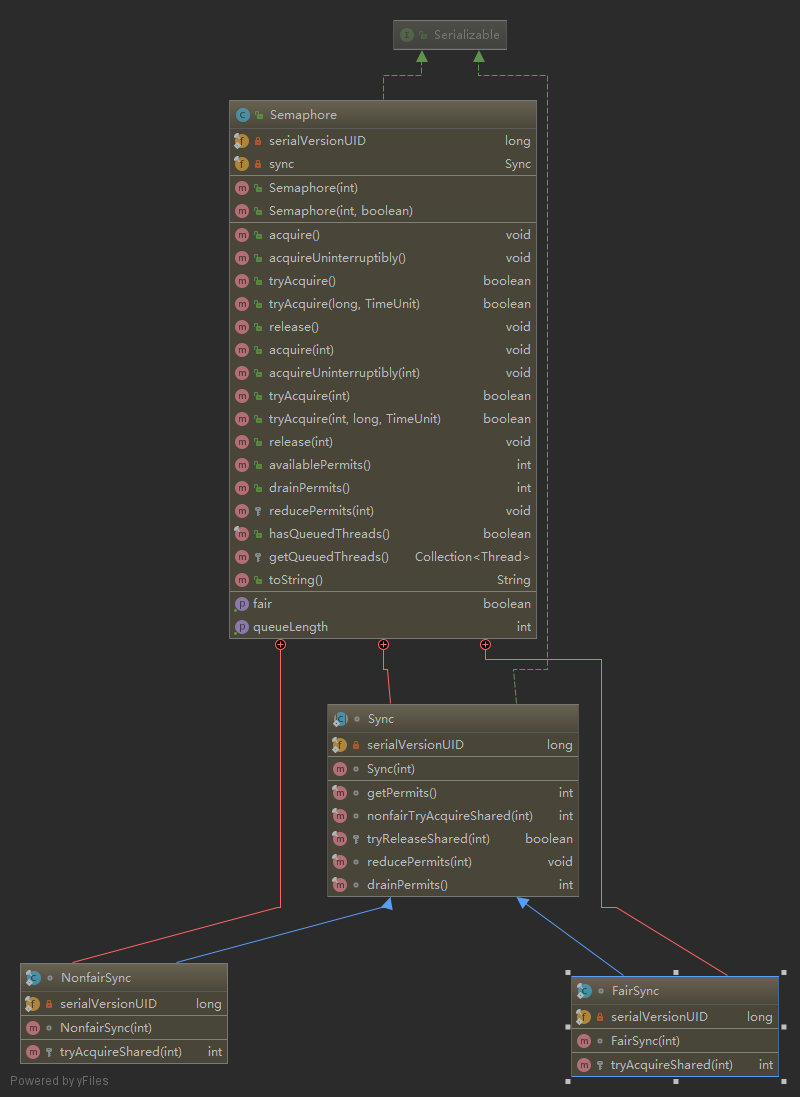The width and height of the screenshot is (800, 1097).
Task: Click the fair property icon
Action: point(241,604)
